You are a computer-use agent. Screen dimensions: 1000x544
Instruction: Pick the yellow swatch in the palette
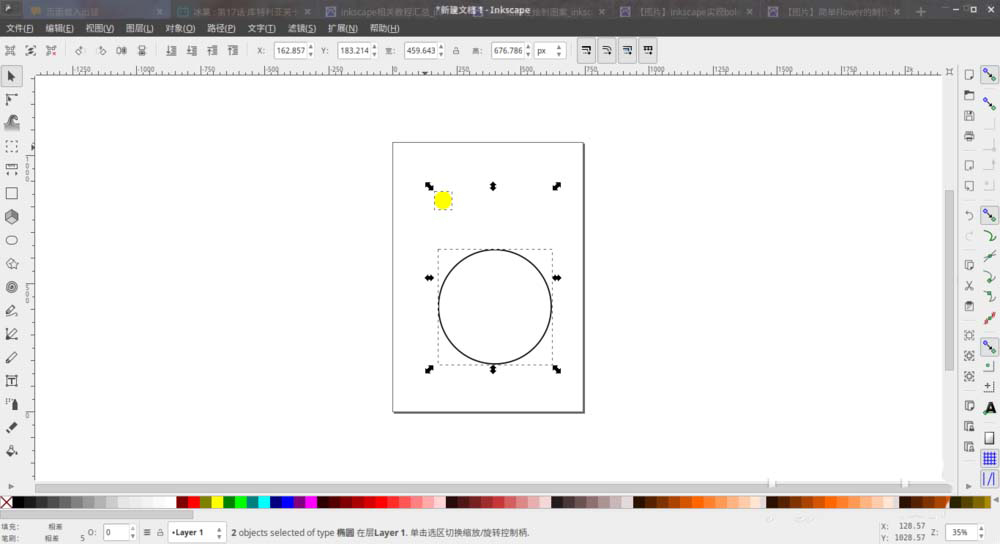tap(217, 502)
